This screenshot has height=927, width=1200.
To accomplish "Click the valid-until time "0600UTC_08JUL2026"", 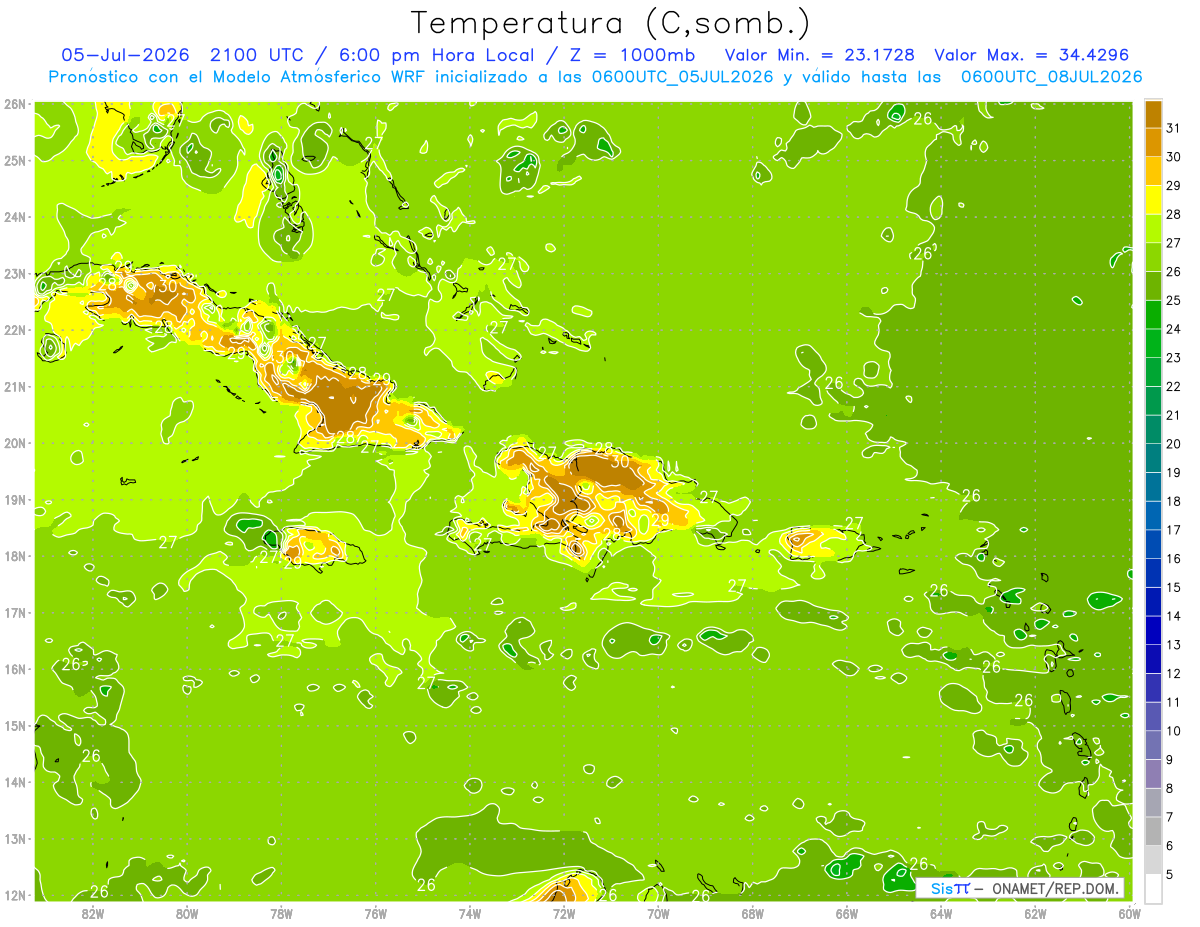I will [x=1051, y=77].
